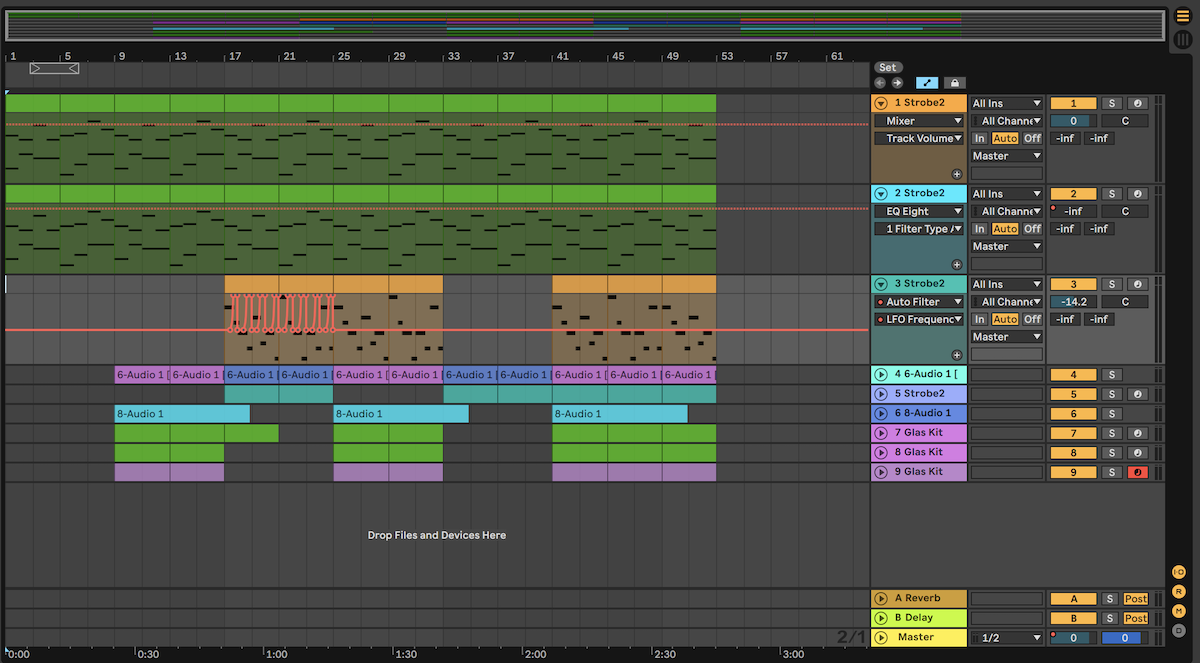Jump to the next locator arrow
Screen dimensions: 1200x663
897,83
